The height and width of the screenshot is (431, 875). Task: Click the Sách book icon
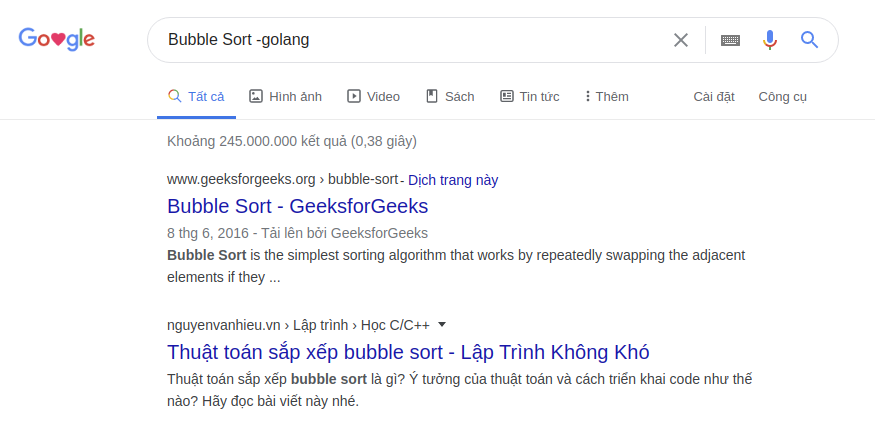pyautogui.click(x=432, y=96)
